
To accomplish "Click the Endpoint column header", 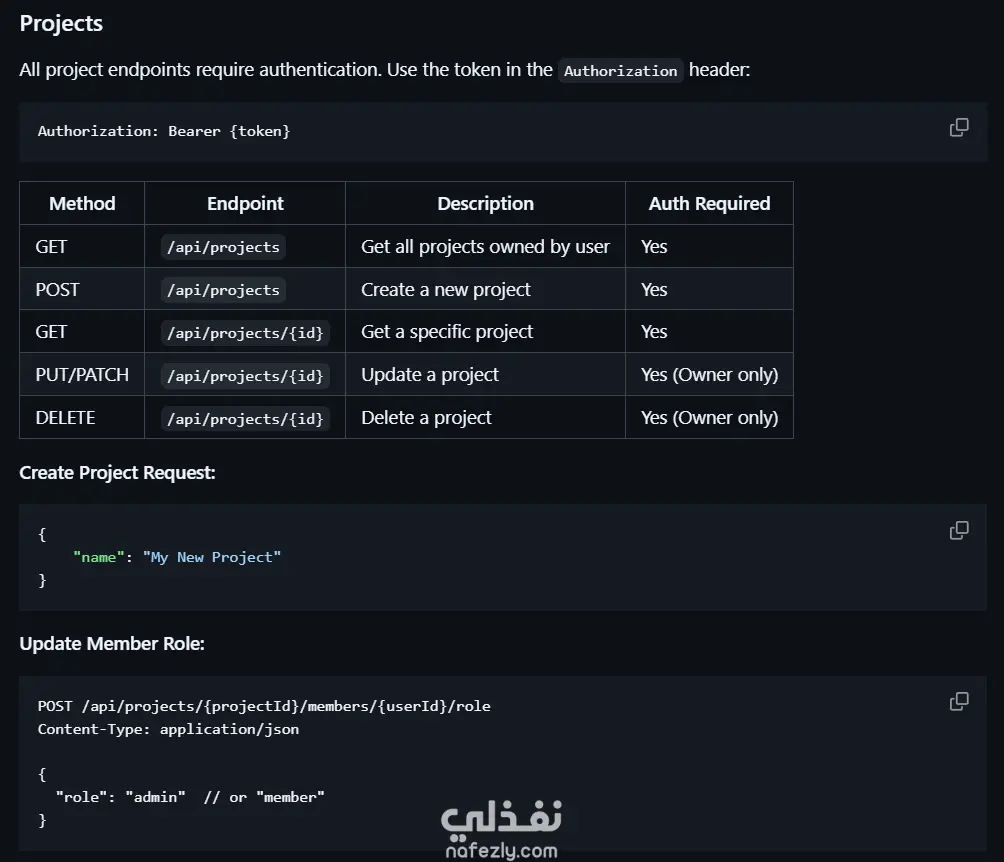I will pyautogui.click(x=245, y=204).
